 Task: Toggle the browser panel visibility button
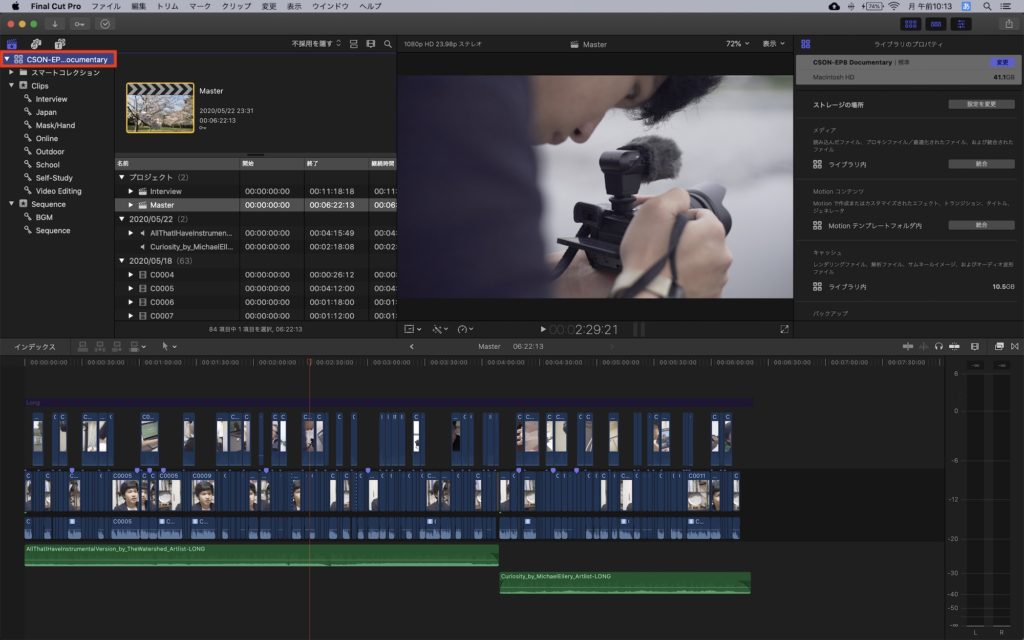(x=911, y=23)
